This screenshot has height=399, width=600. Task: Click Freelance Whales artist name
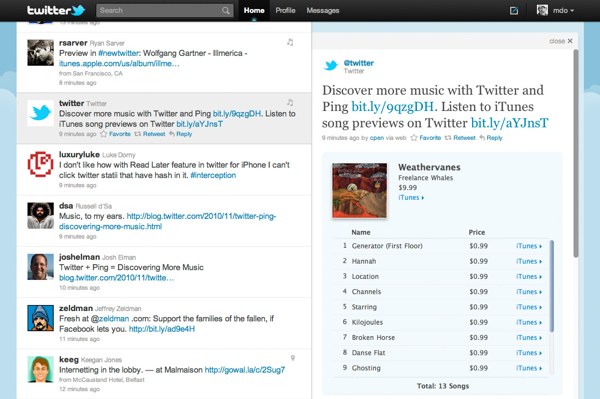(426, 178)
